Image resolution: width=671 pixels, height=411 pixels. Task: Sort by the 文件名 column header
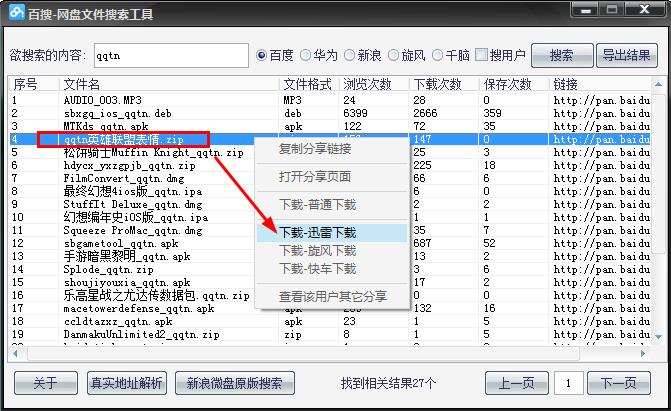coord(82,85)
